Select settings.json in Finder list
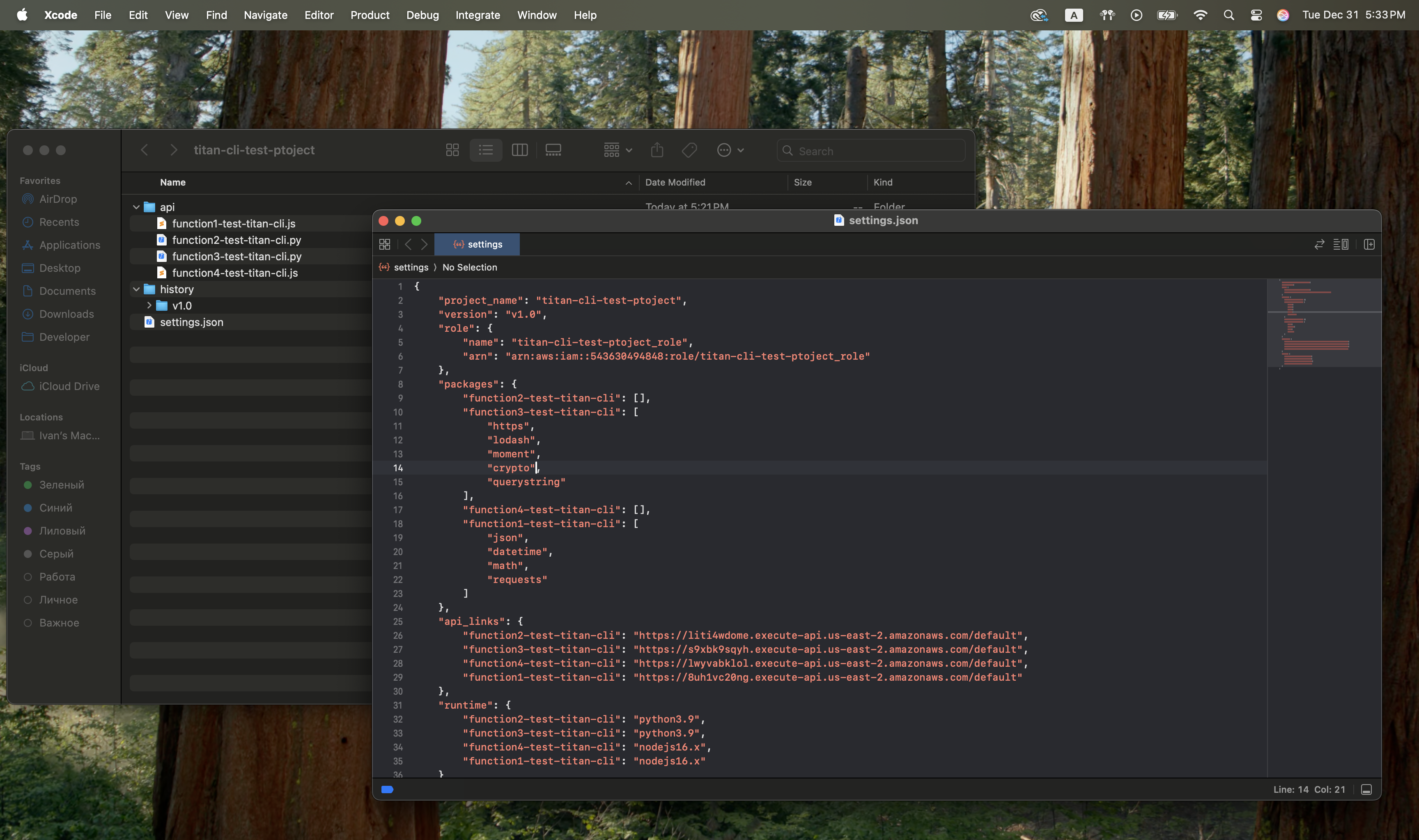The image size is (1419, 840). [x=191, y=322]
